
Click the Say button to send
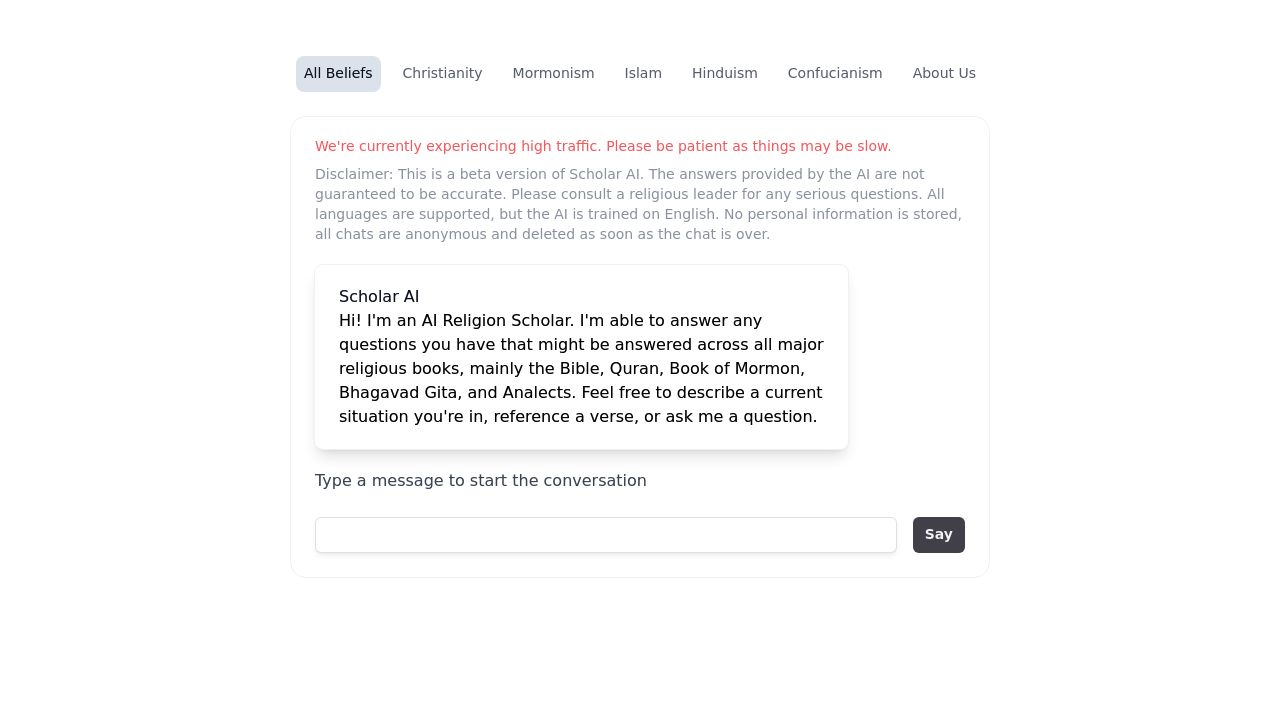pos(939,535)
